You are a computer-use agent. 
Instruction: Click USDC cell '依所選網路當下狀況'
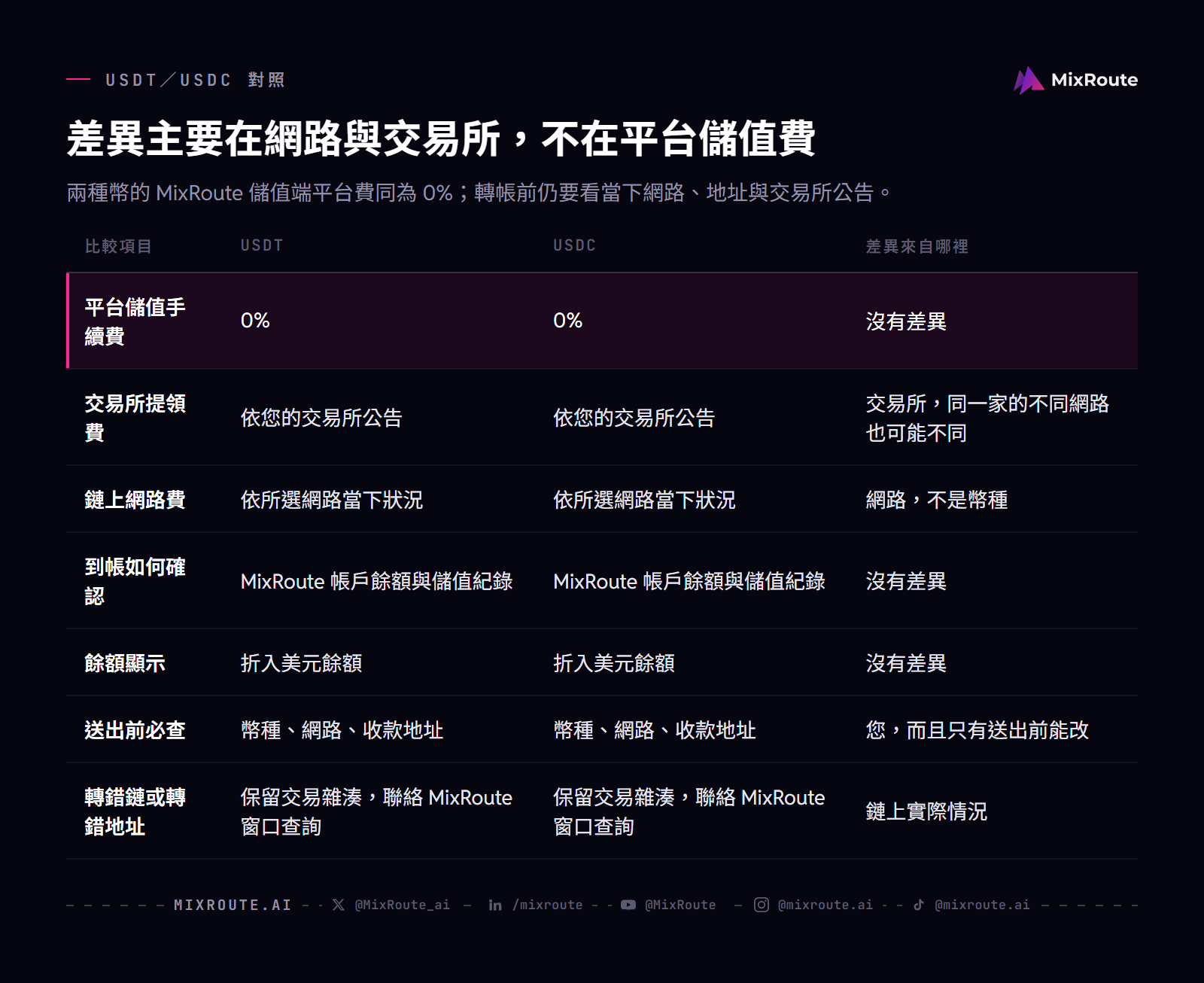click(x=644, y=500)
